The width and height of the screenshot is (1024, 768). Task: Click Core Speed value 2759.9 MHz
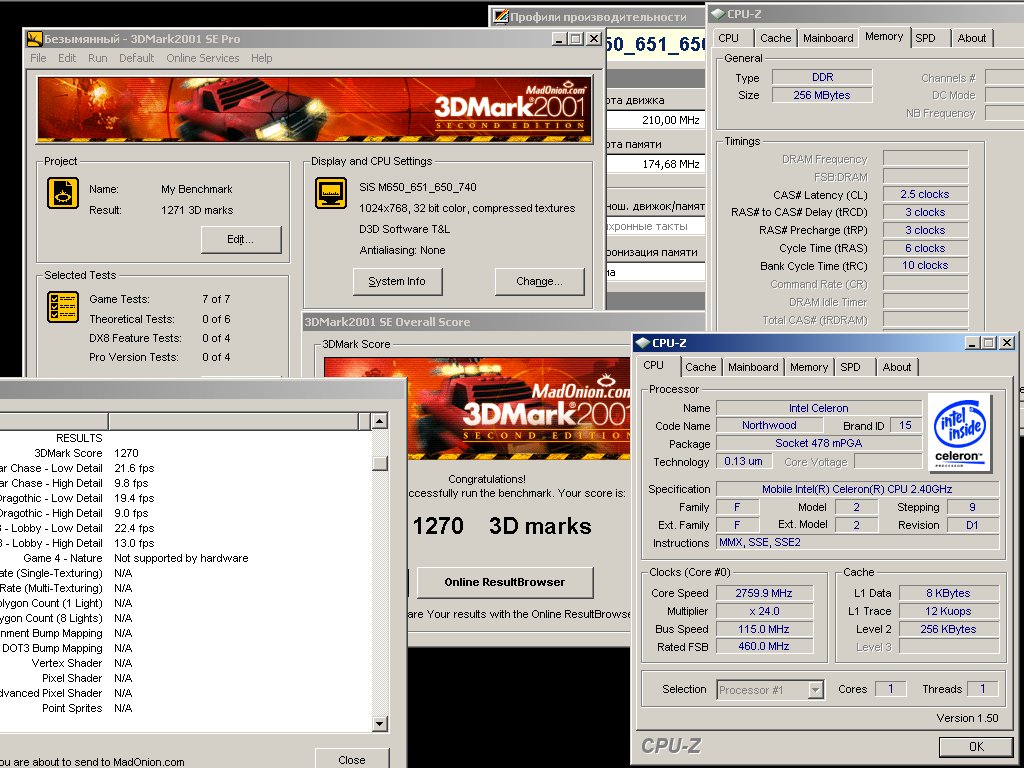coord(764,593)
